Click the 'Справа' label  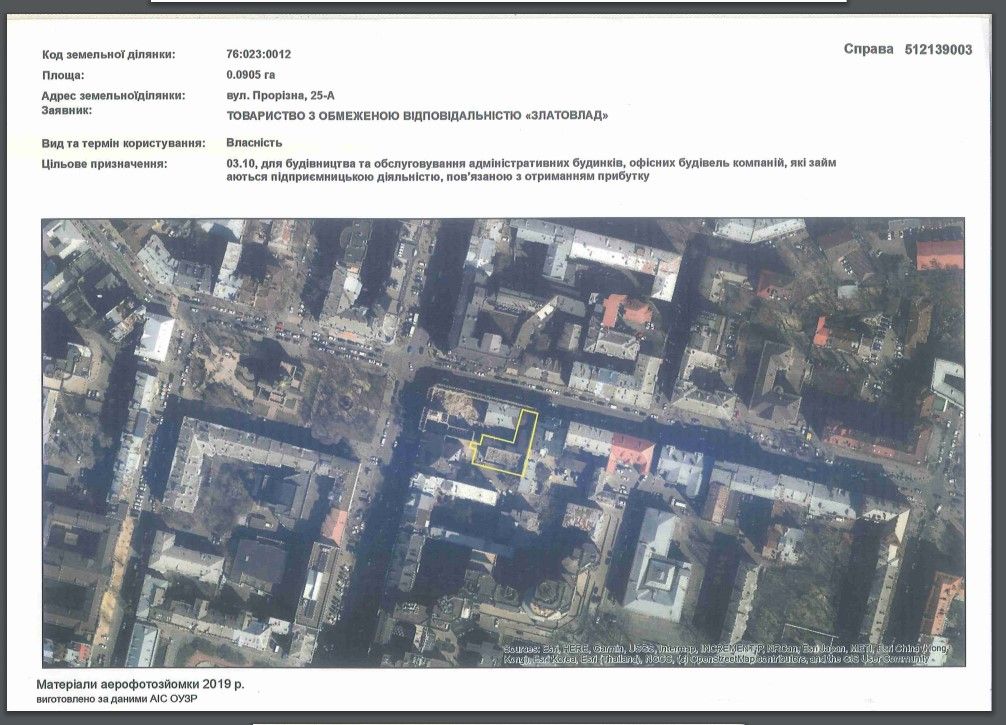[868, 50]
